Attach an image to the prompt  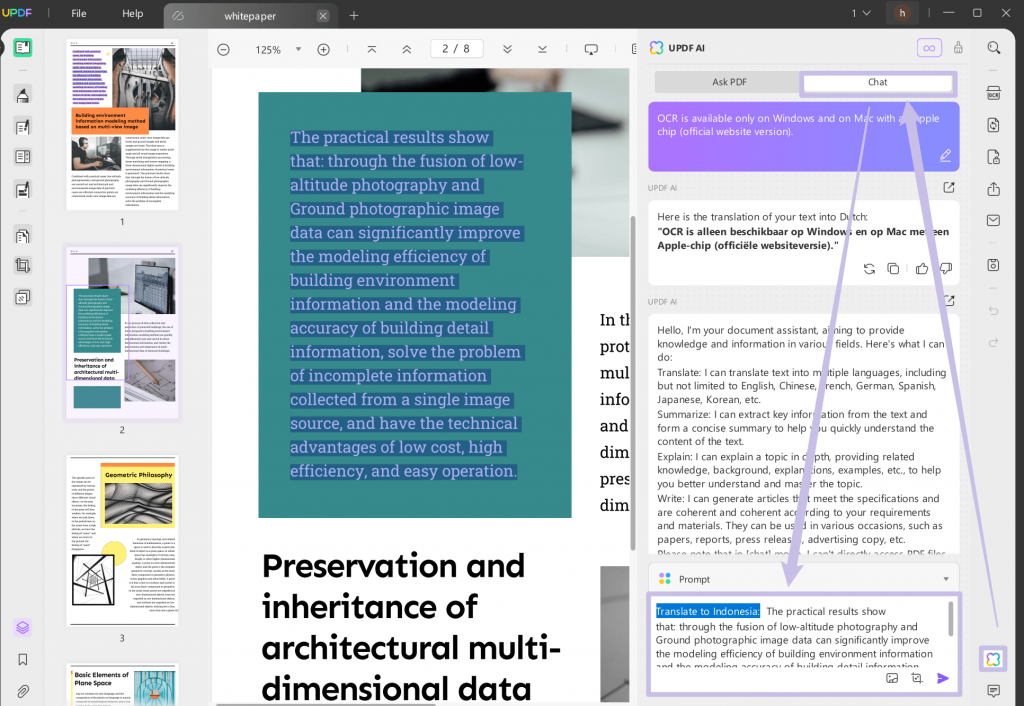pos(892,679)
